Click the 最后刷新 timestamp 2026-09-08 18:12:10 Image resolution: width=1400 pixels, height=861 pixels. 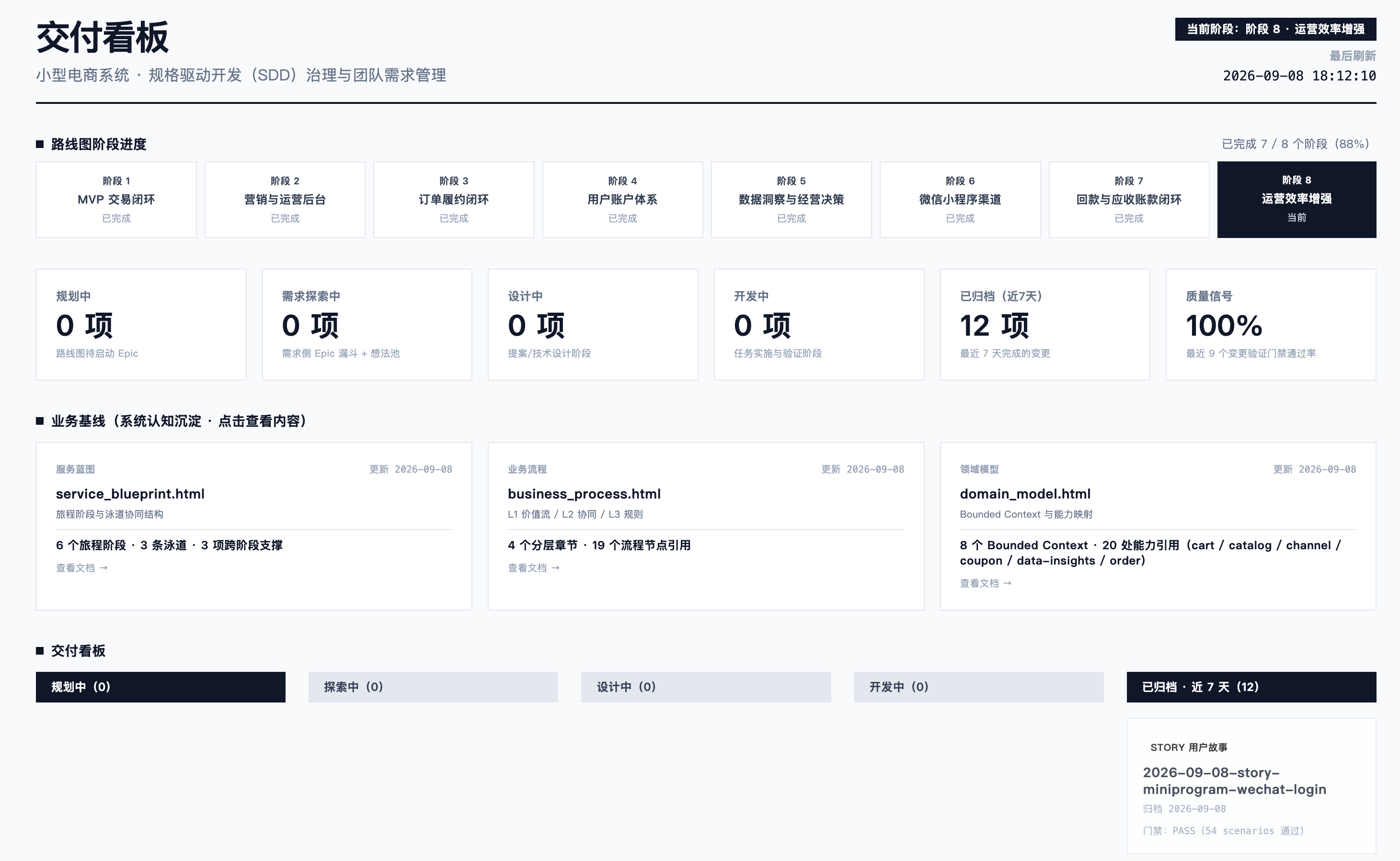point(1299,76)
